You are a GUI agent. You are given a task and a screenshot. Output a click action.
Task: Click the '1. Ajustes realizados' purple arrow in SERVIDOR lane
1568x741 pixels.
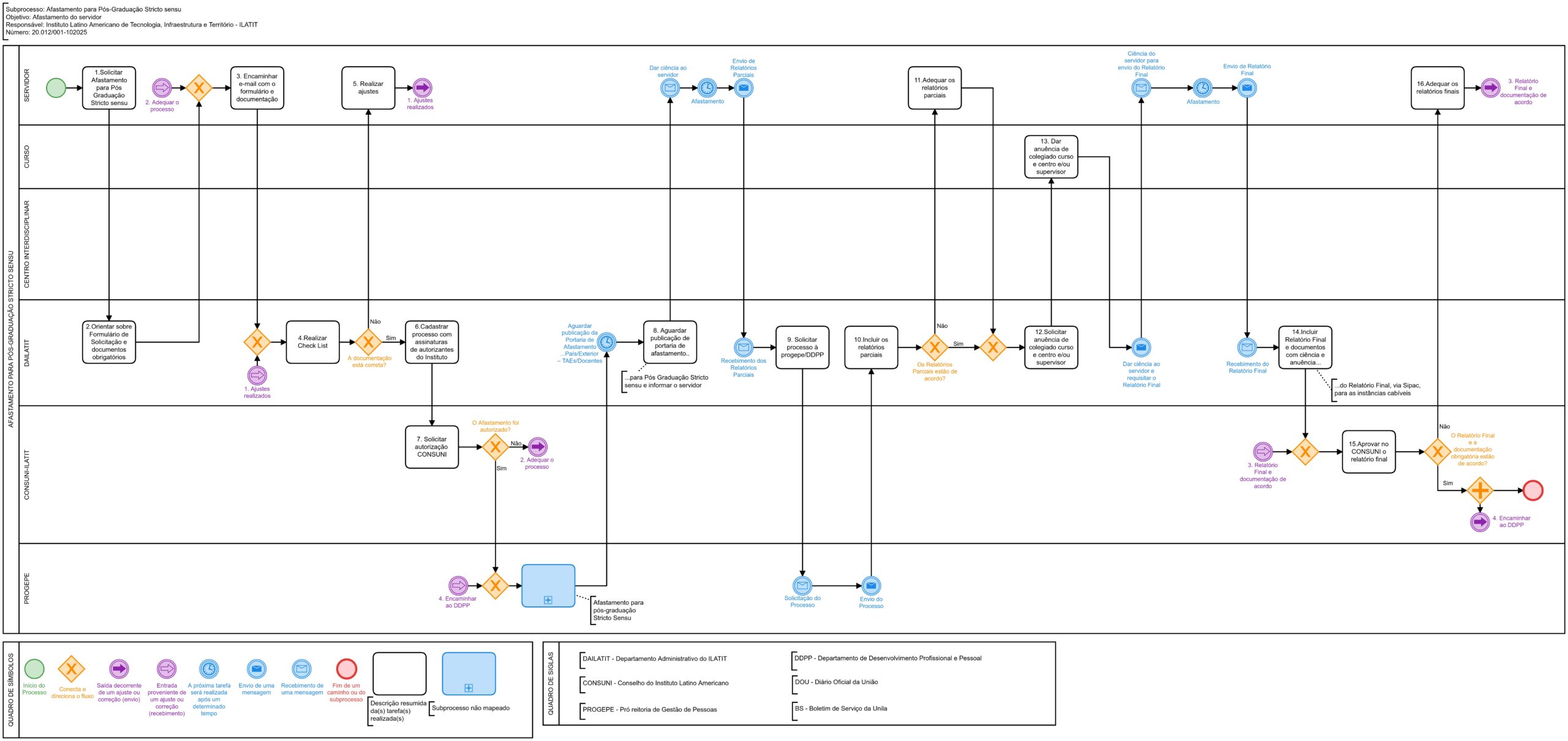click(x=422, y=88)
